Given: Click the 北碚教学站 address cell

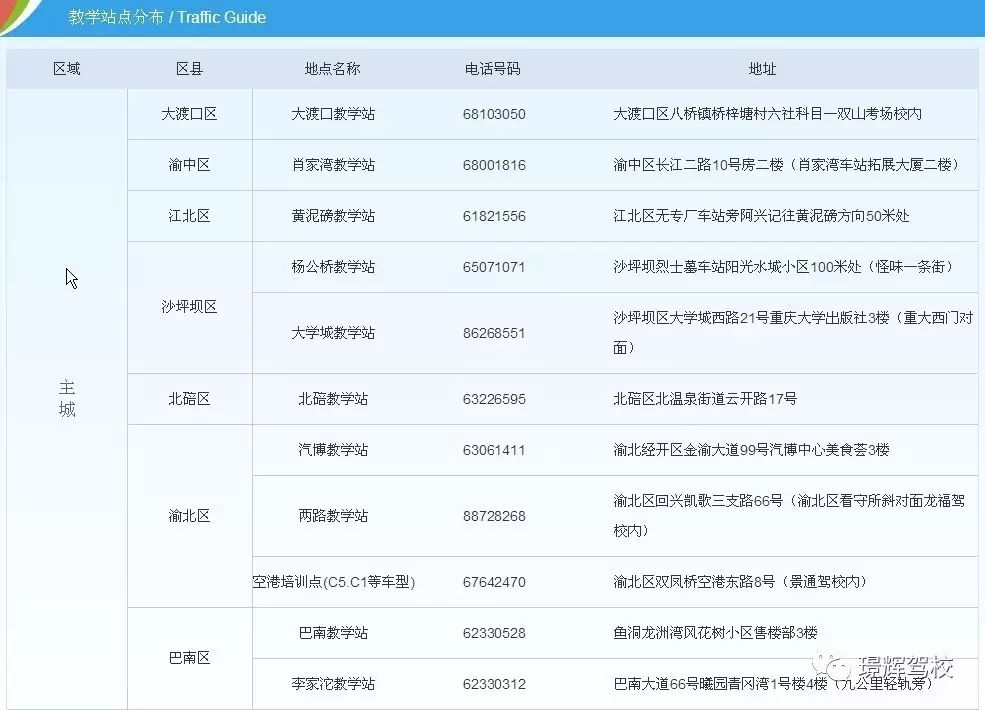Looking at the screenshot, I should [705, 397].
